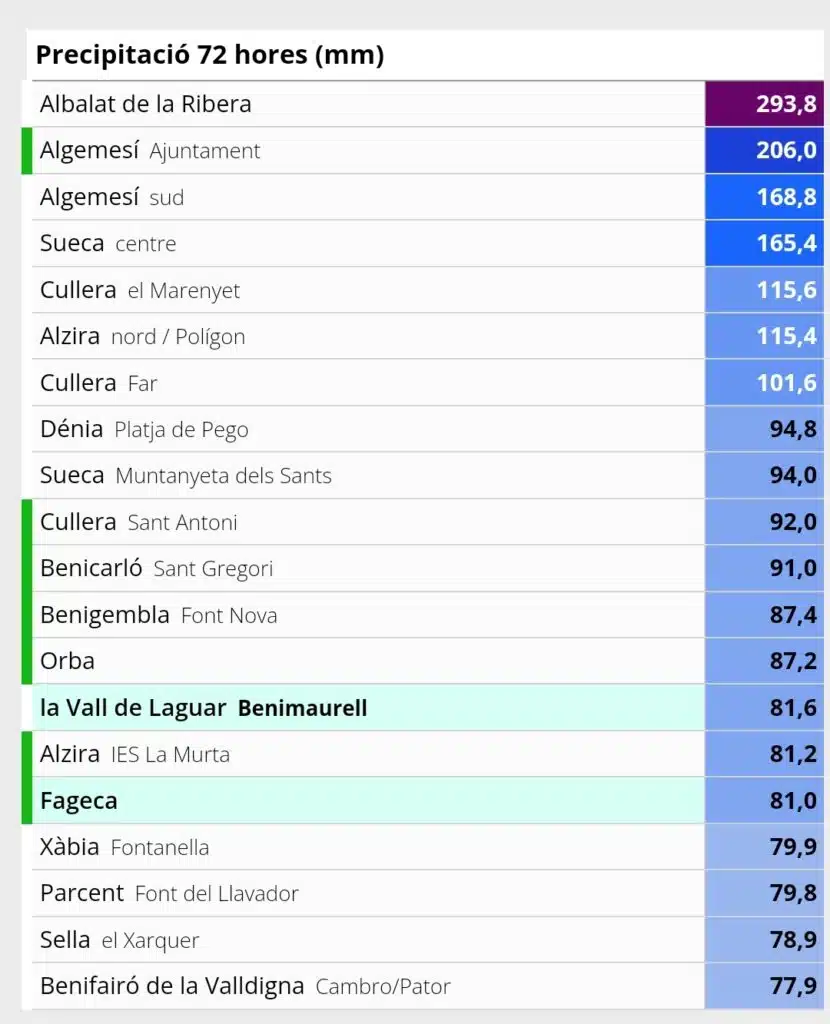Select the purple 293,8 value cell
The image size is (830, 1024).
coord(765,104)
